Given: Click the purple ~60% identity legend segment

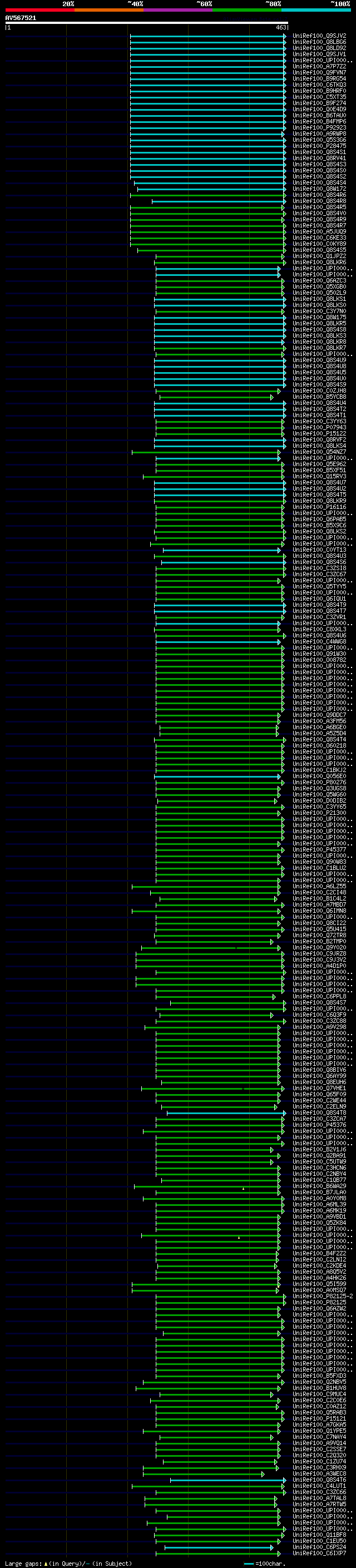Looking at the screenshot, I should (179, 10).
